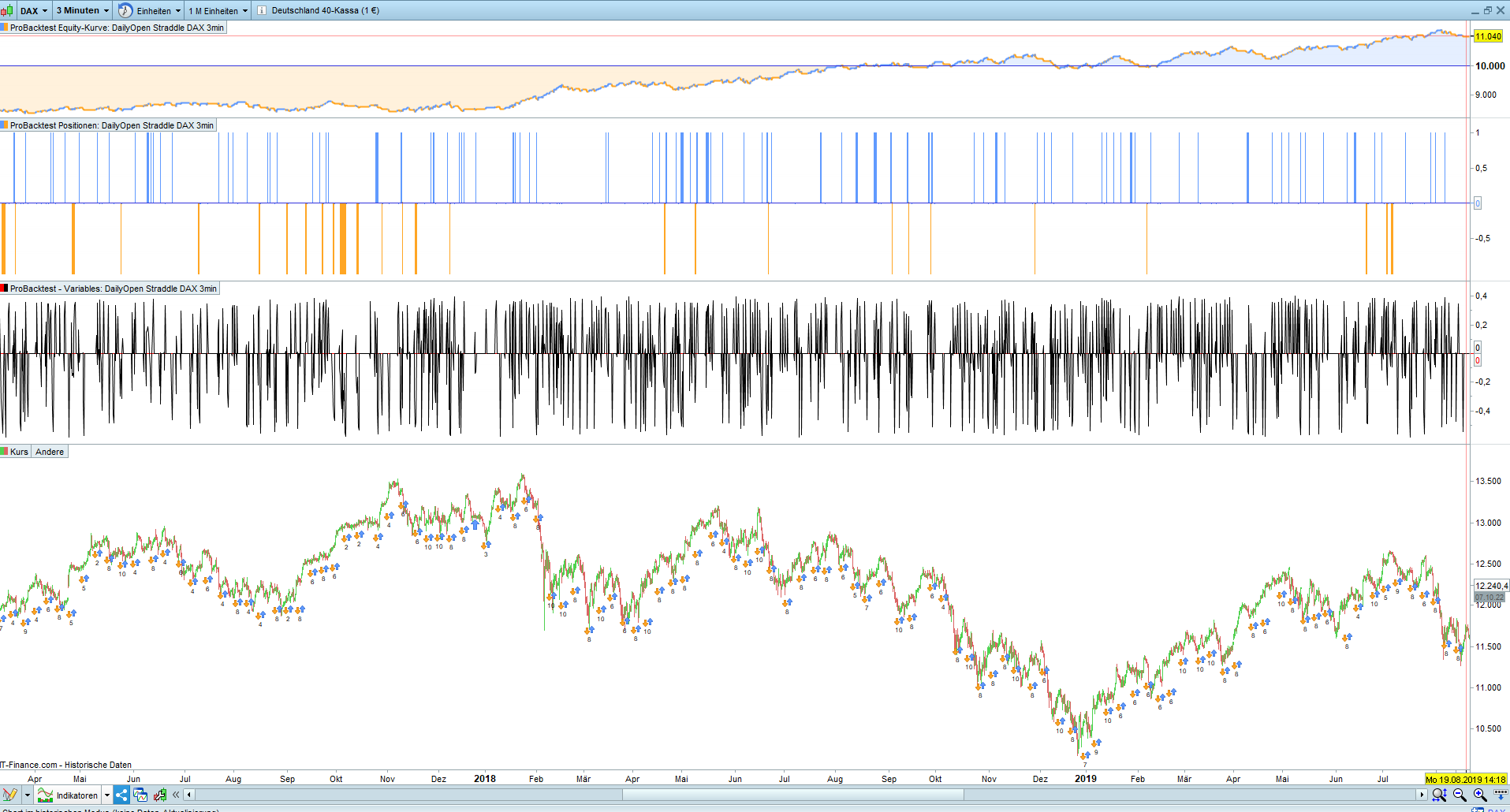The height and width of the screenshot is (812, 1510).
Task: Select ProBacktest Variables panel label
Action: (114, 289)
